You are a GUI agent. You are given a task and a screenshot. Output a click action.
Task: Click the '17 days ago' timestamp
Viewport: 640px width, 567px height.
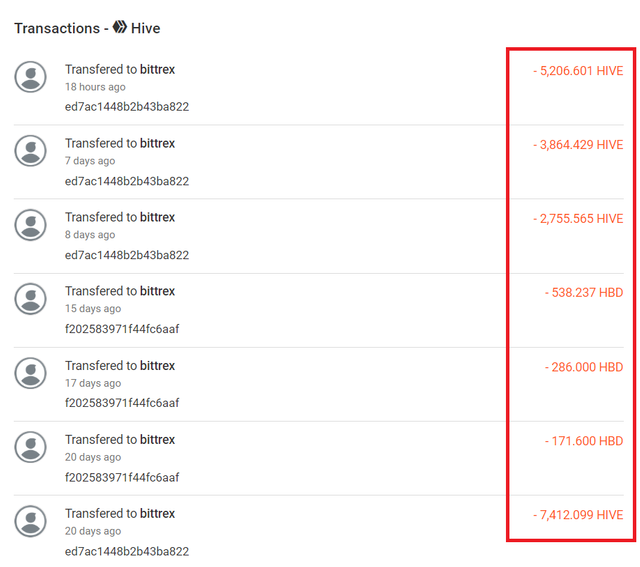93,383
